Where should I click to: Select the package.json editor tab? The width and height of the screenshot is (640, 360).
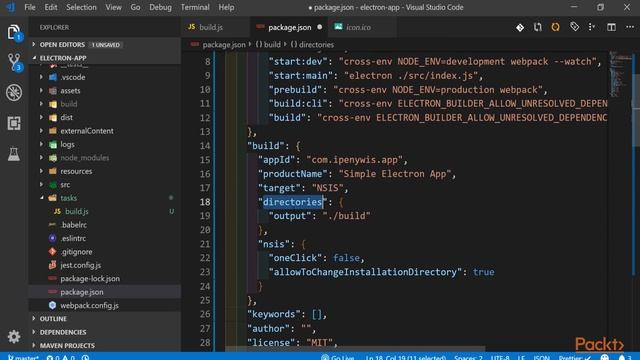pyautogui.click(x=289, y=27)
